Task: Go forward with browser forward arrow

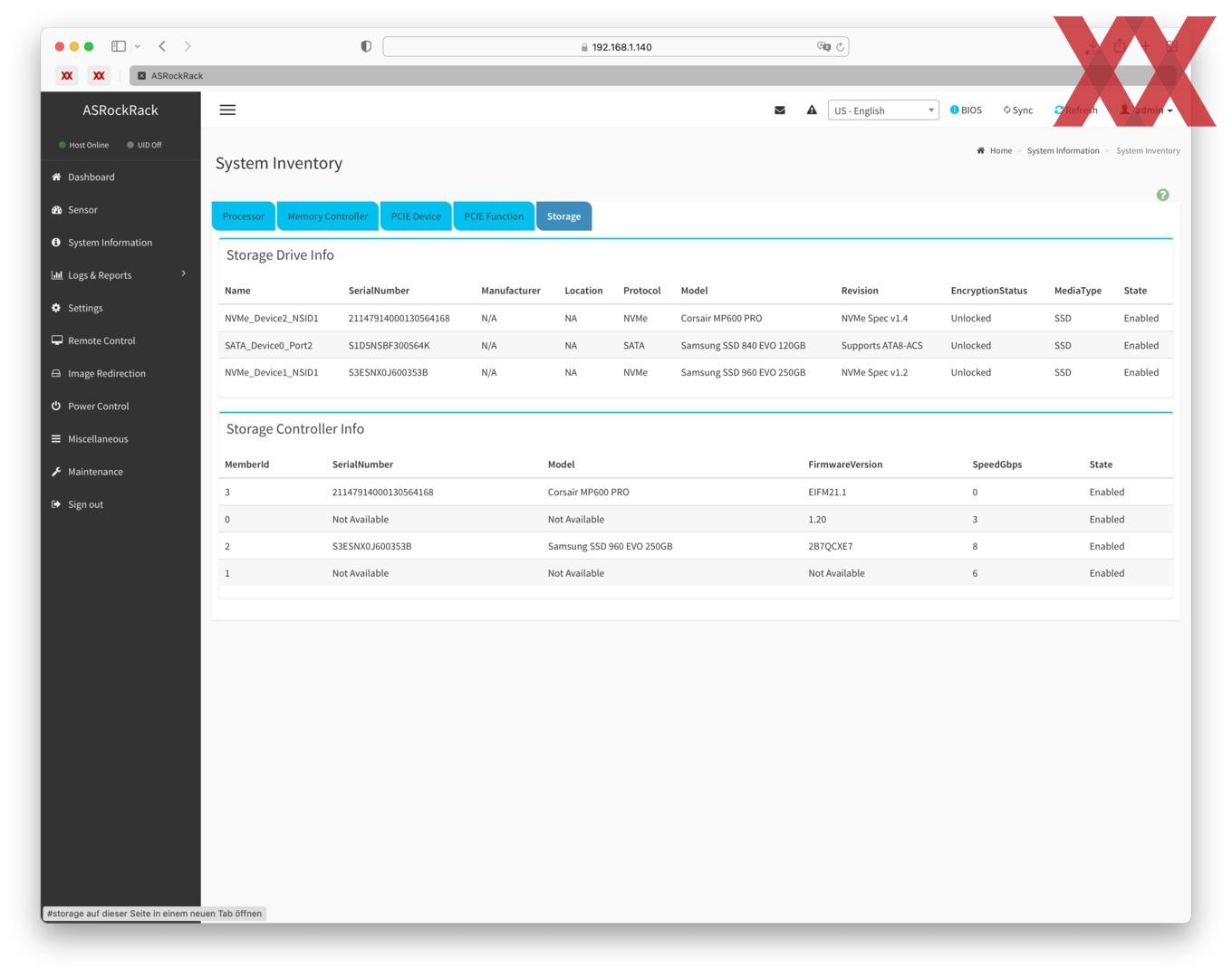Action: click(188, 46)
